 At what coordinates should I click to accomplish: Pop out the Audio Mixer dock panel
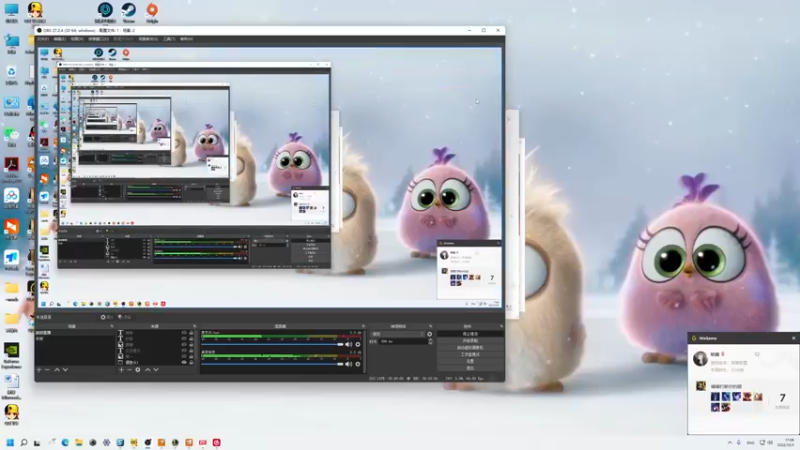(363, 326)
